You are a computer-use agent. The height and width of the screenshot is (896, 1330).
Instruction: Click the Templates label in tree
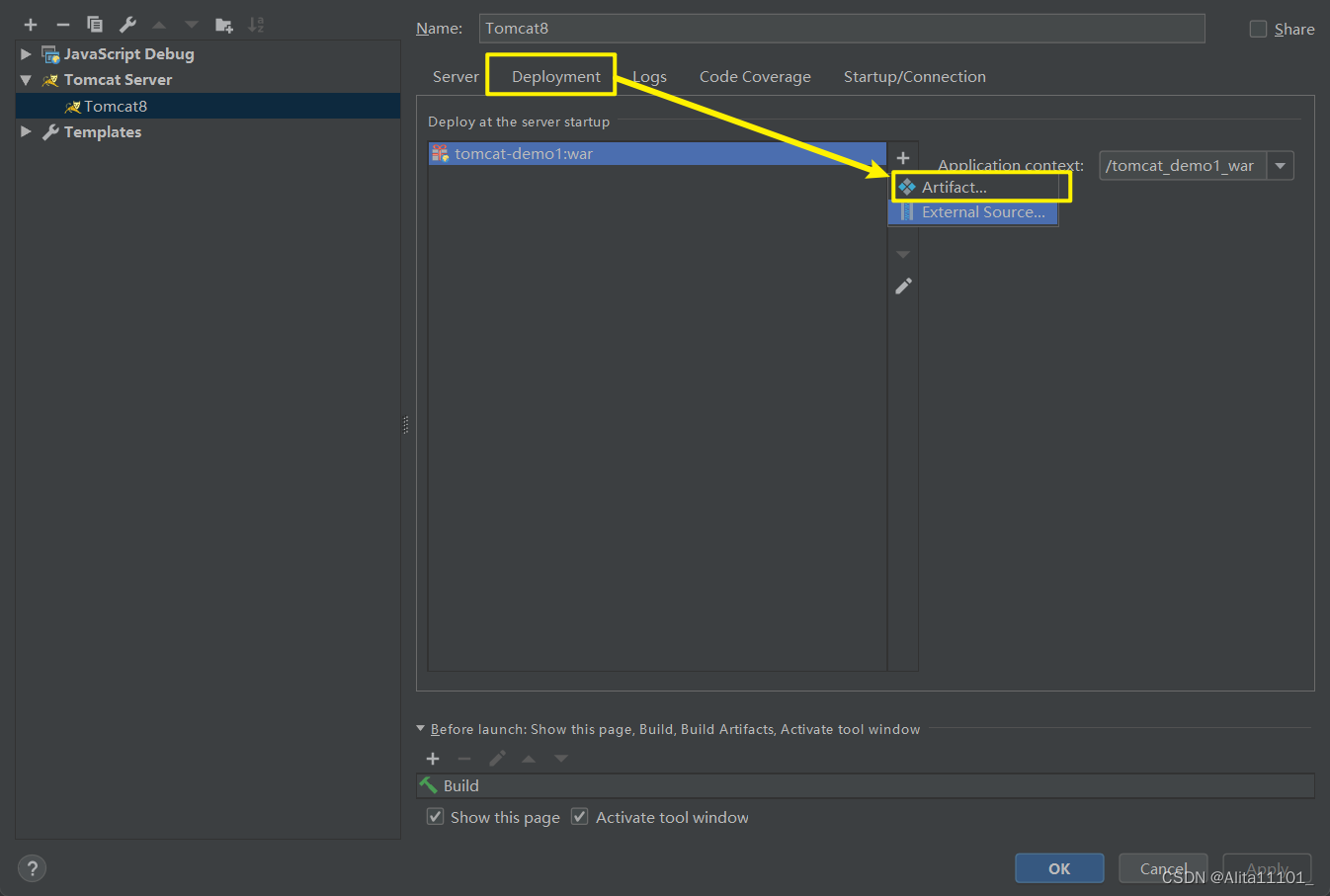point(103,131)
